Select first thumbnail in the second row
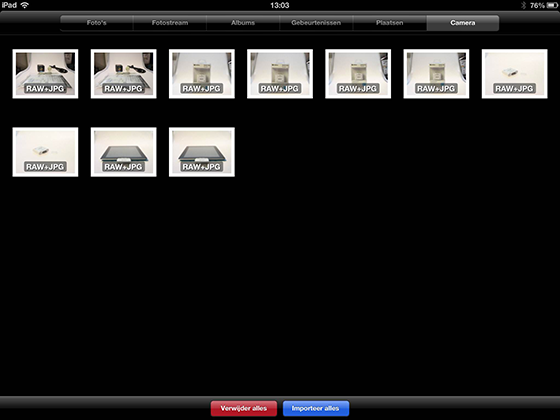The height and width of the screenshot is (420, 560). pyautogui.click(x=45, y=152)
